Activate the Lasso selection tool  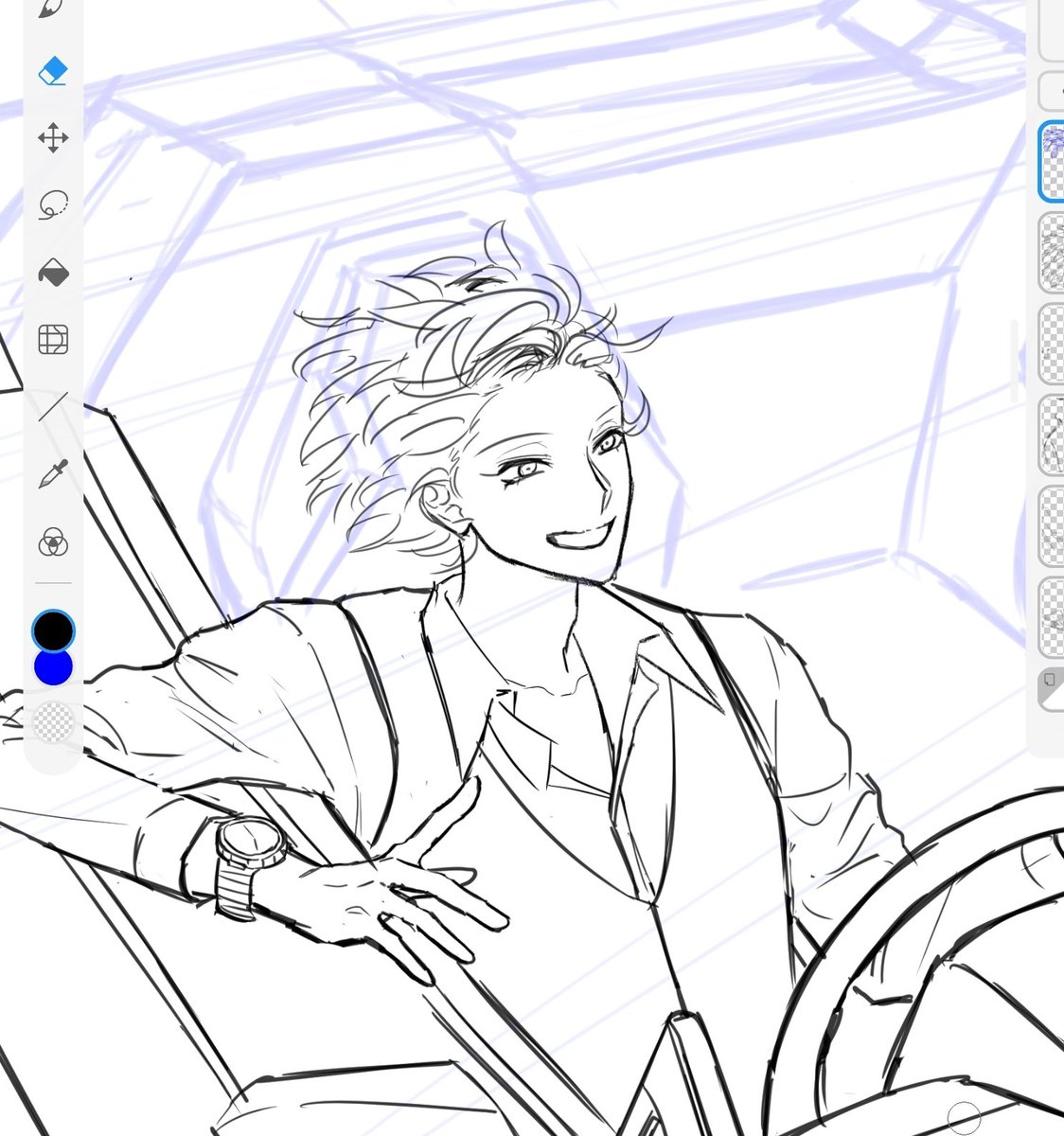pos(53,205)
